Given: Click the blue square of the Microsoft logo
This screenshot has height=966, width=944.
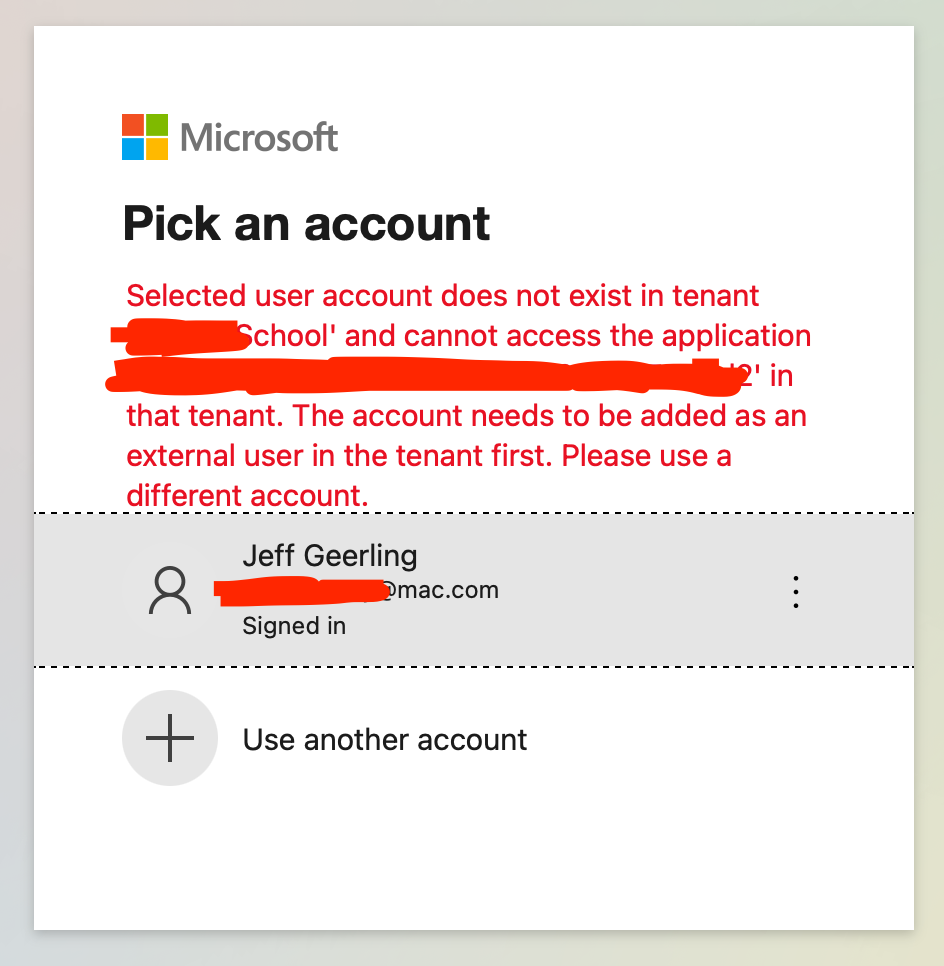Looking at the screenshot, I should click(132, 149).
